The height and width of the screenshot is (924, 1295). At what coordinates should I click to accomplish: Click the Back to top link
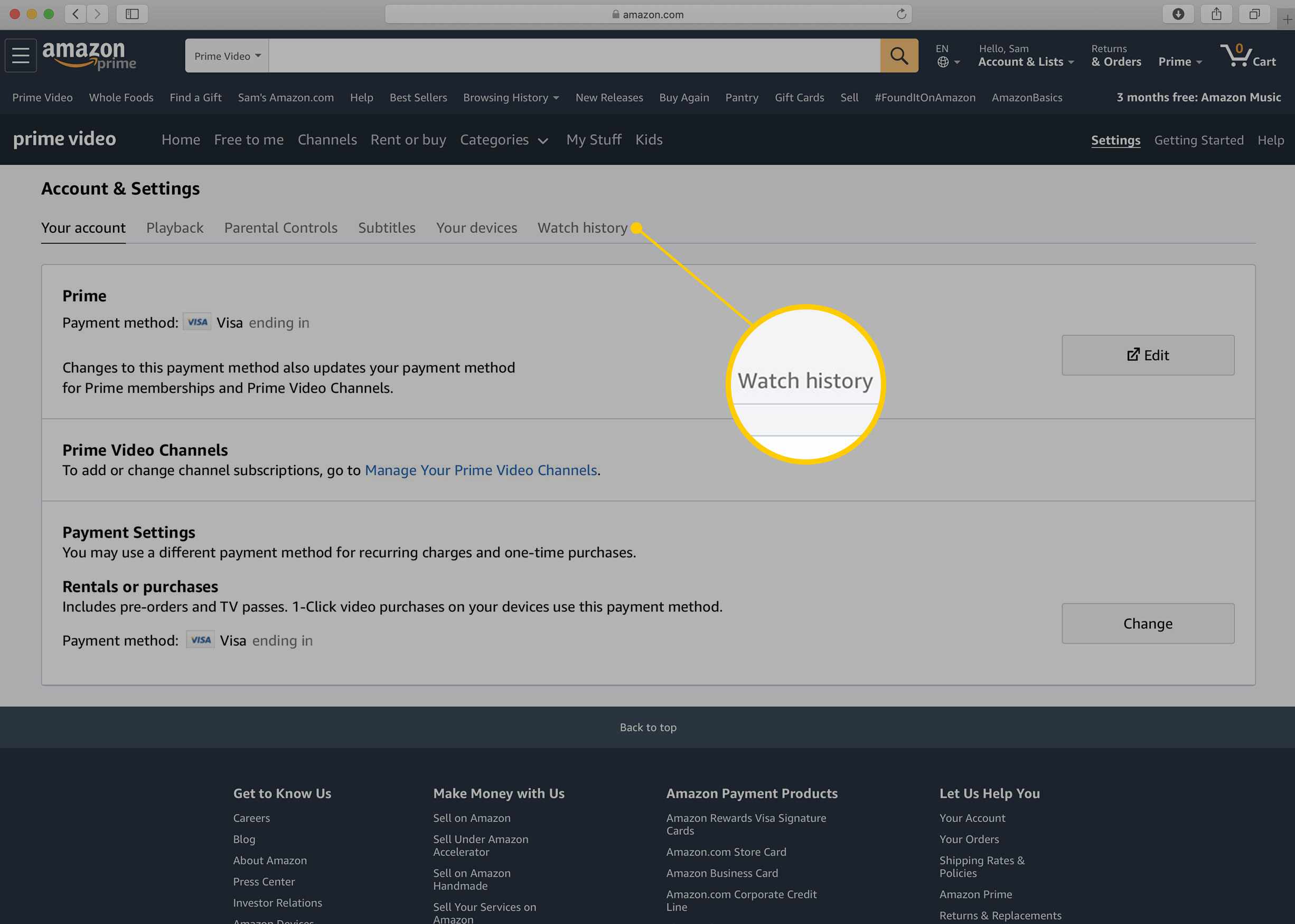648,727
